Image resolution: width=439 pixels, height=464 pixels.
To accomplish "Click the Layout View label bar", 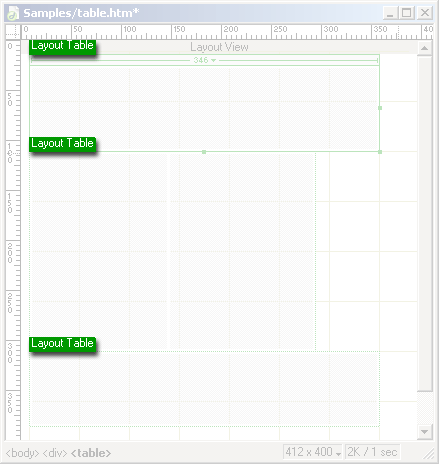I will pyautogui.click(x=219, y=47).
